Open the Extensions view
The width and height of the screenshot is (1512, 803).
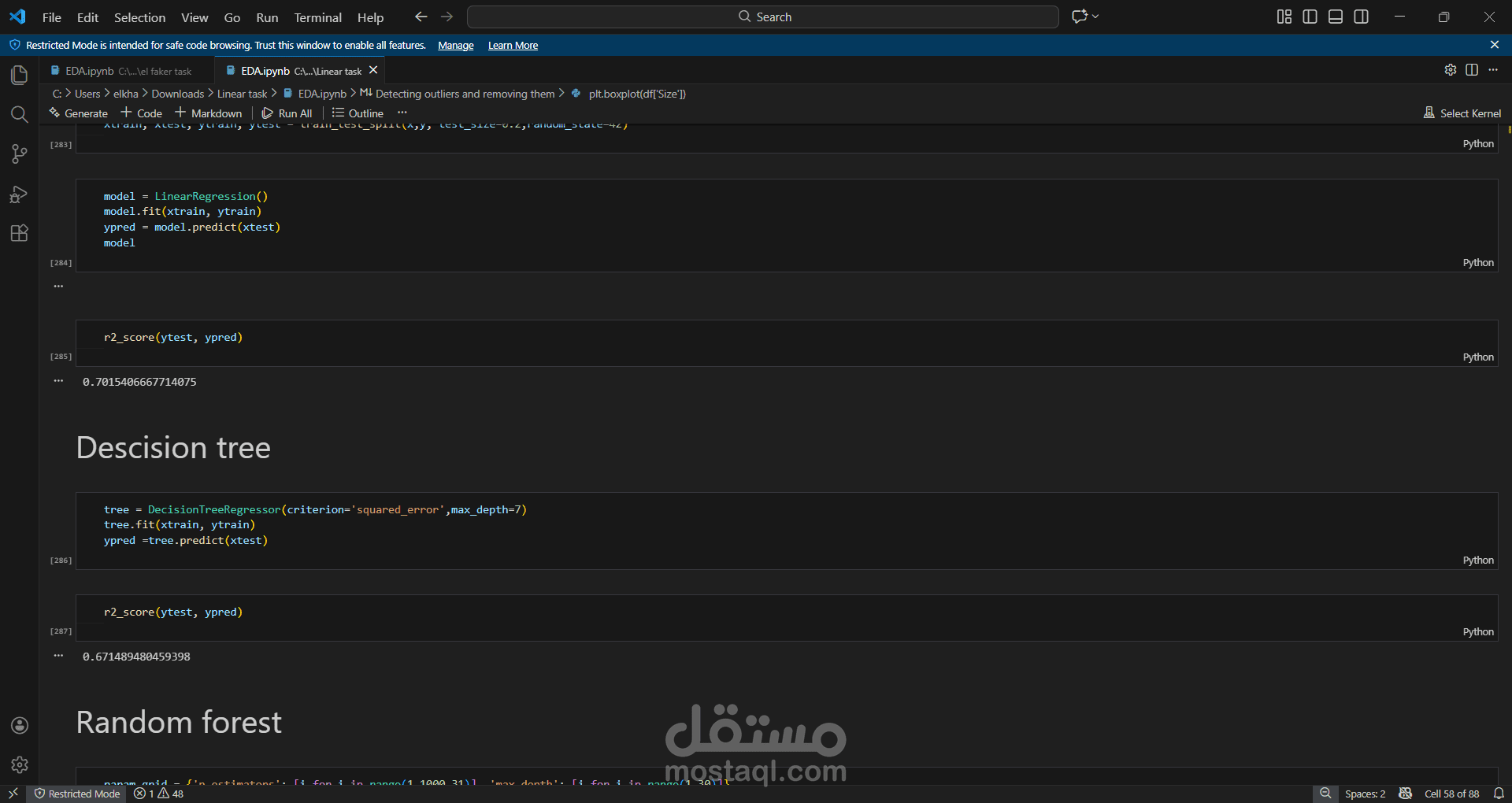[20, 233]
